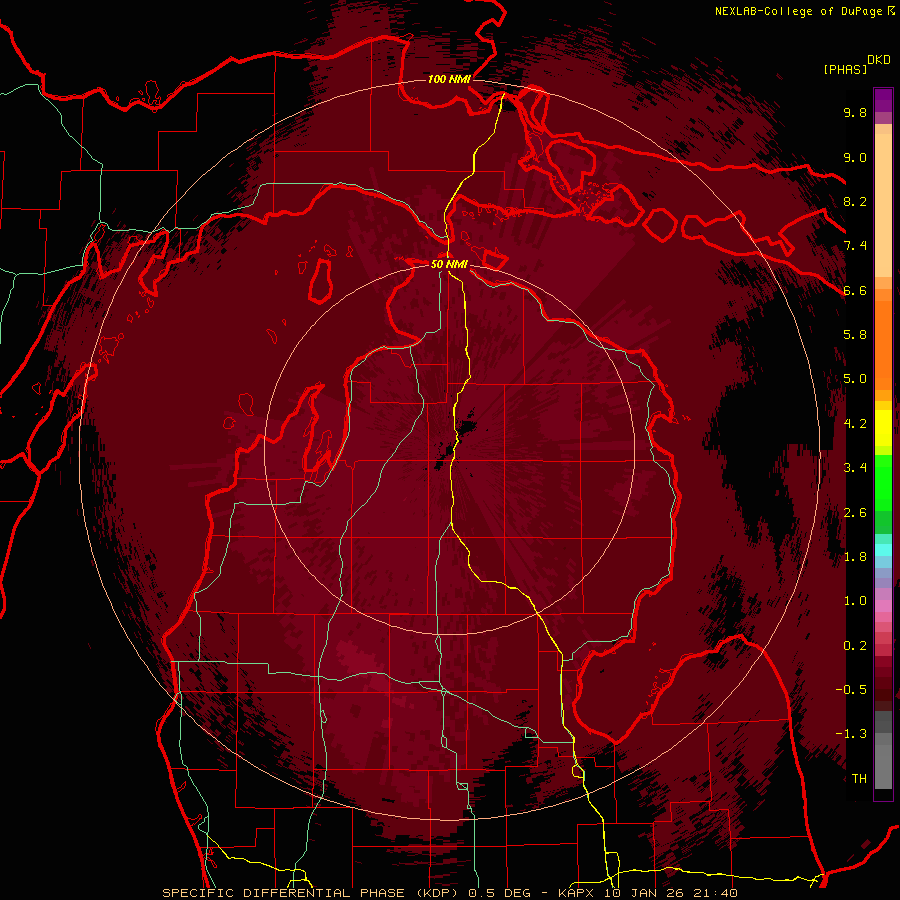The width and height of the screenshot is (900, 900).
Task: Click the 0.2 legend value
Action: click(855, 646)
